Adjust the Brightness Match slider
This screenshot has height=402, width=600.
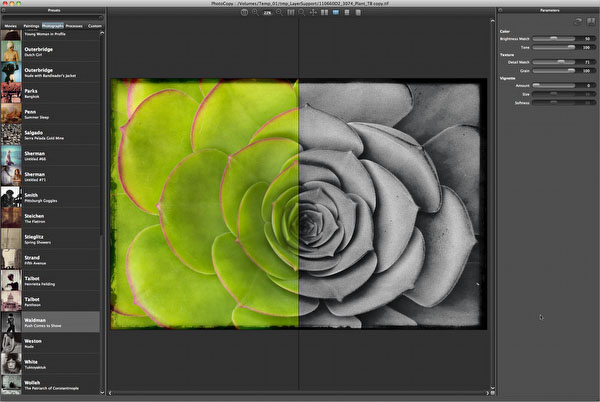554,39
